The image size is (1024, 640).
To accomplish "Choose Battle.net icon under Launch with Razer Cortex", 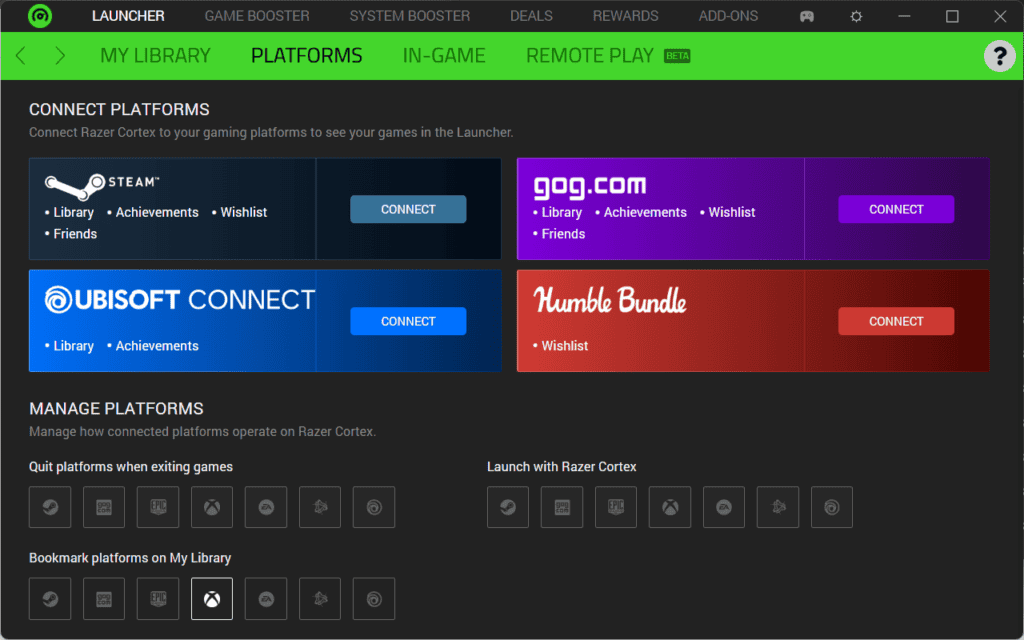I will tap(778, 507).
